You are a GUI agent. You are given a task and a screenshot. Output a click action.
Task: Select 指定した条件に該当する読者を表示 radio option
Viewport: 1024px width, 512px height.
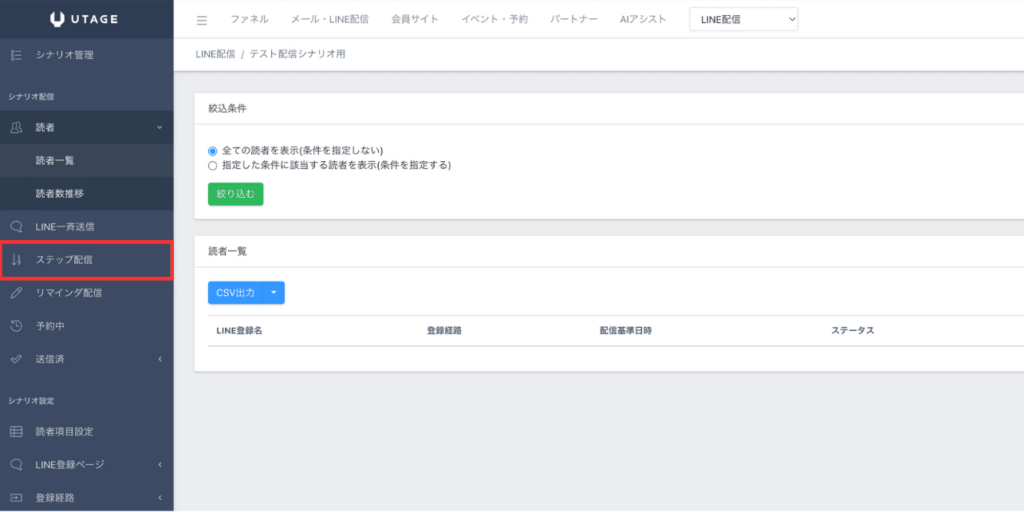pyautogui.click(x=212, y=166)
